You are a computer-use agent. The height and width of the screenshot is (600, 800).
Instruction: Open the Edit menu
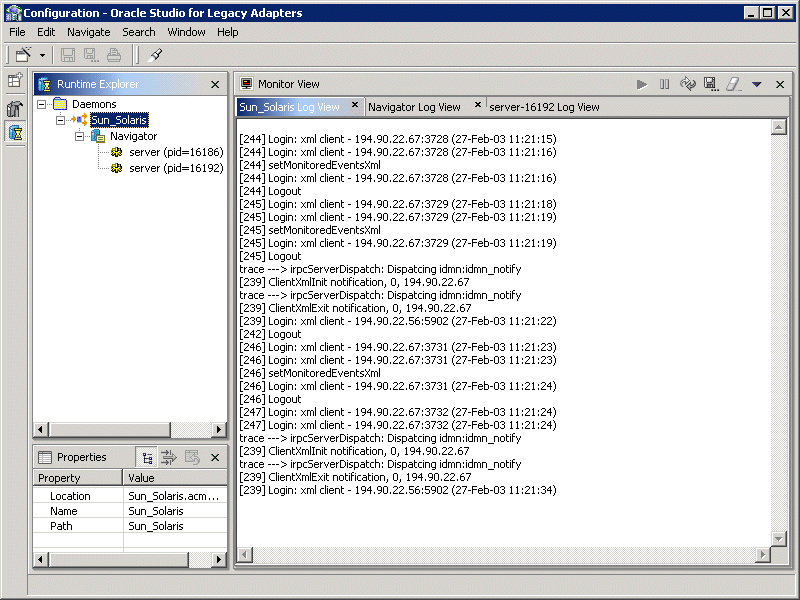(x=46, y=32)
